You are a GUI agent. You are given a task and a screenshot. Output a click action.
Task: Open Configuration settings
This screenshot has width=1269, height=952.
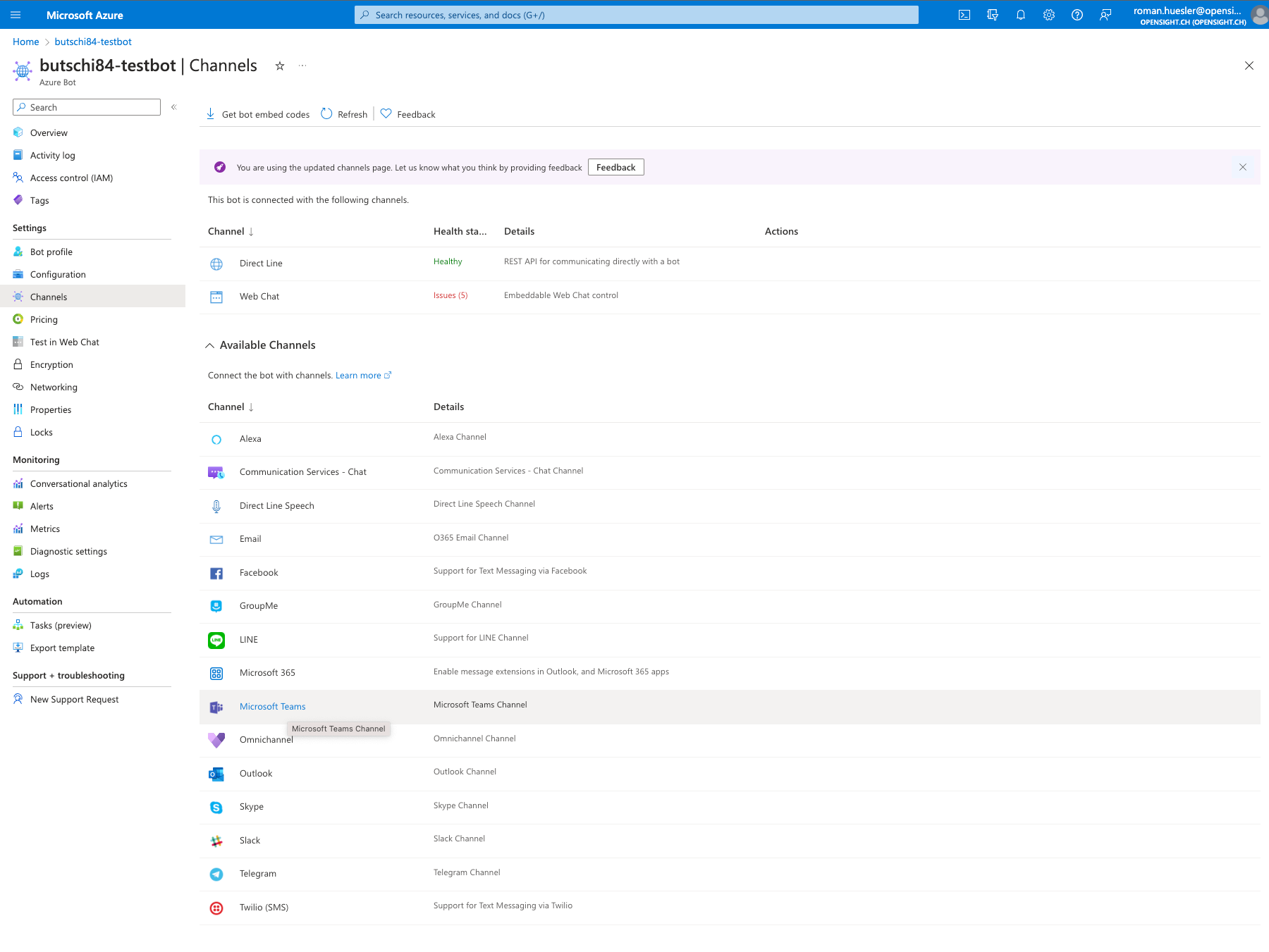tap(58, 274)
